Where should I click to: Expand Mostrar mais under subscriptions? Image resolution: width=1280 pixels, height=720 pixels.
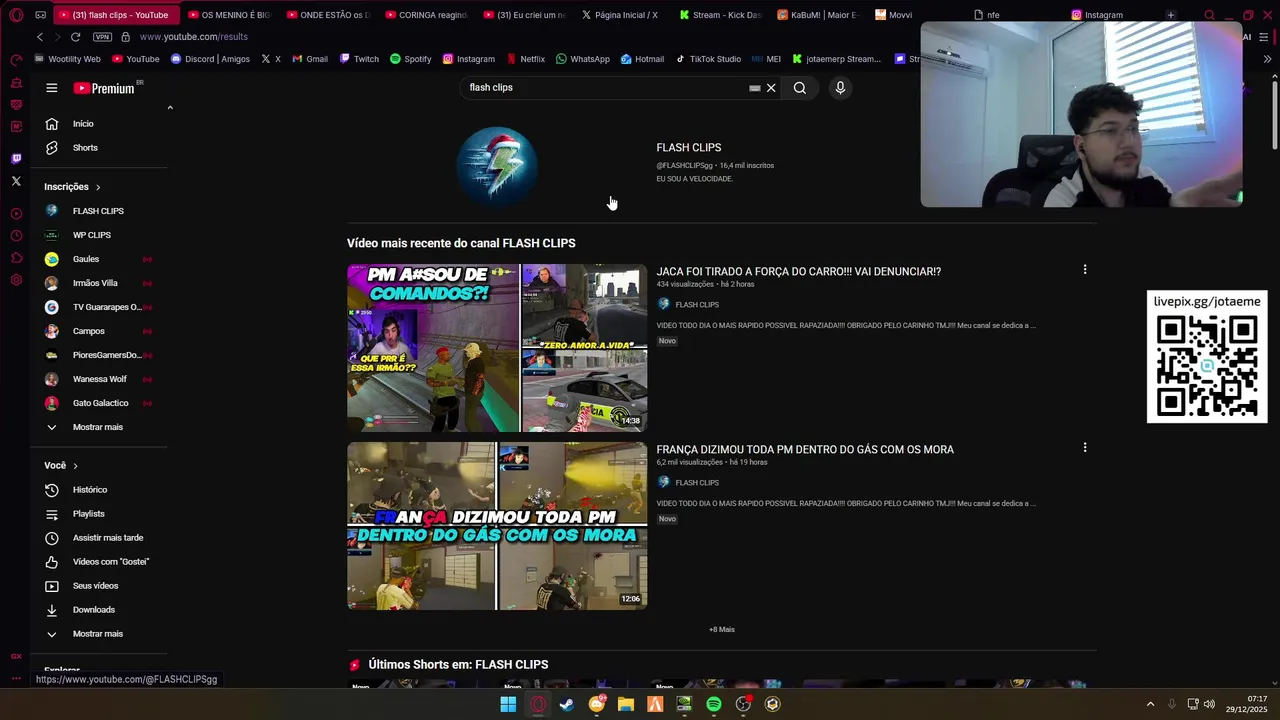98,428
